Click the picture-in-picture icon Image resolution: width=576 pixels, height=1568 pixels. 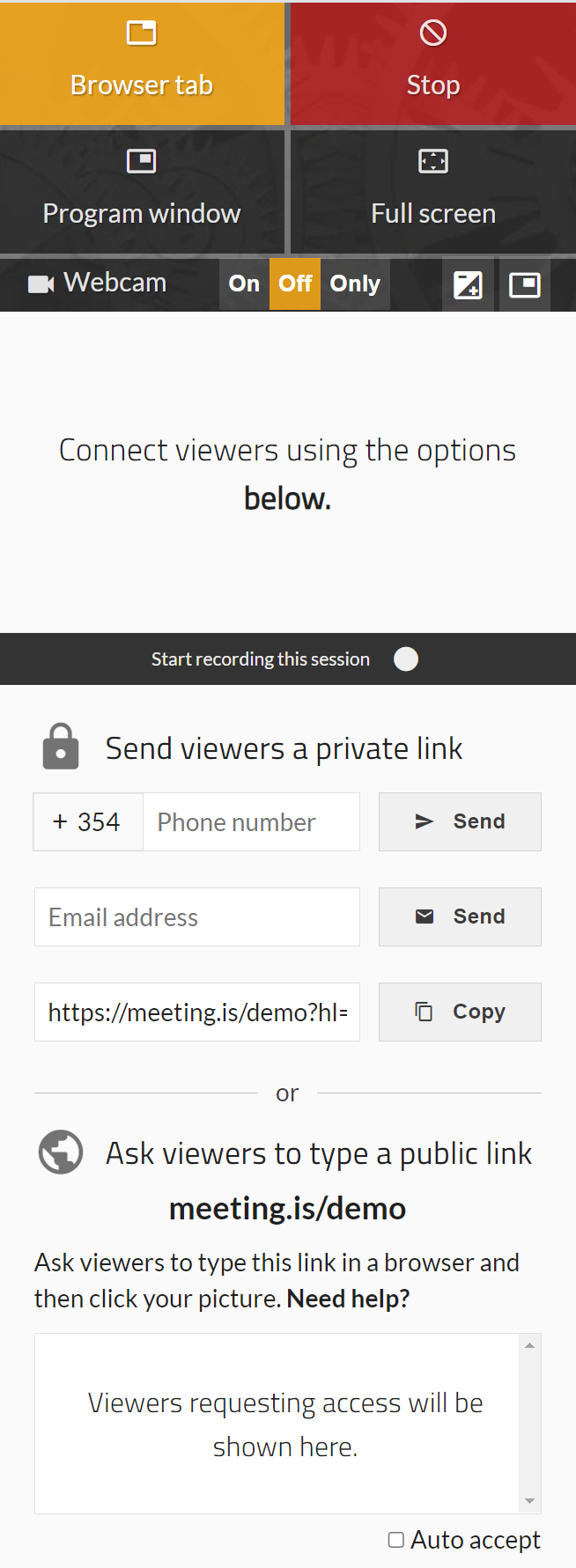(x=525, y=284)
